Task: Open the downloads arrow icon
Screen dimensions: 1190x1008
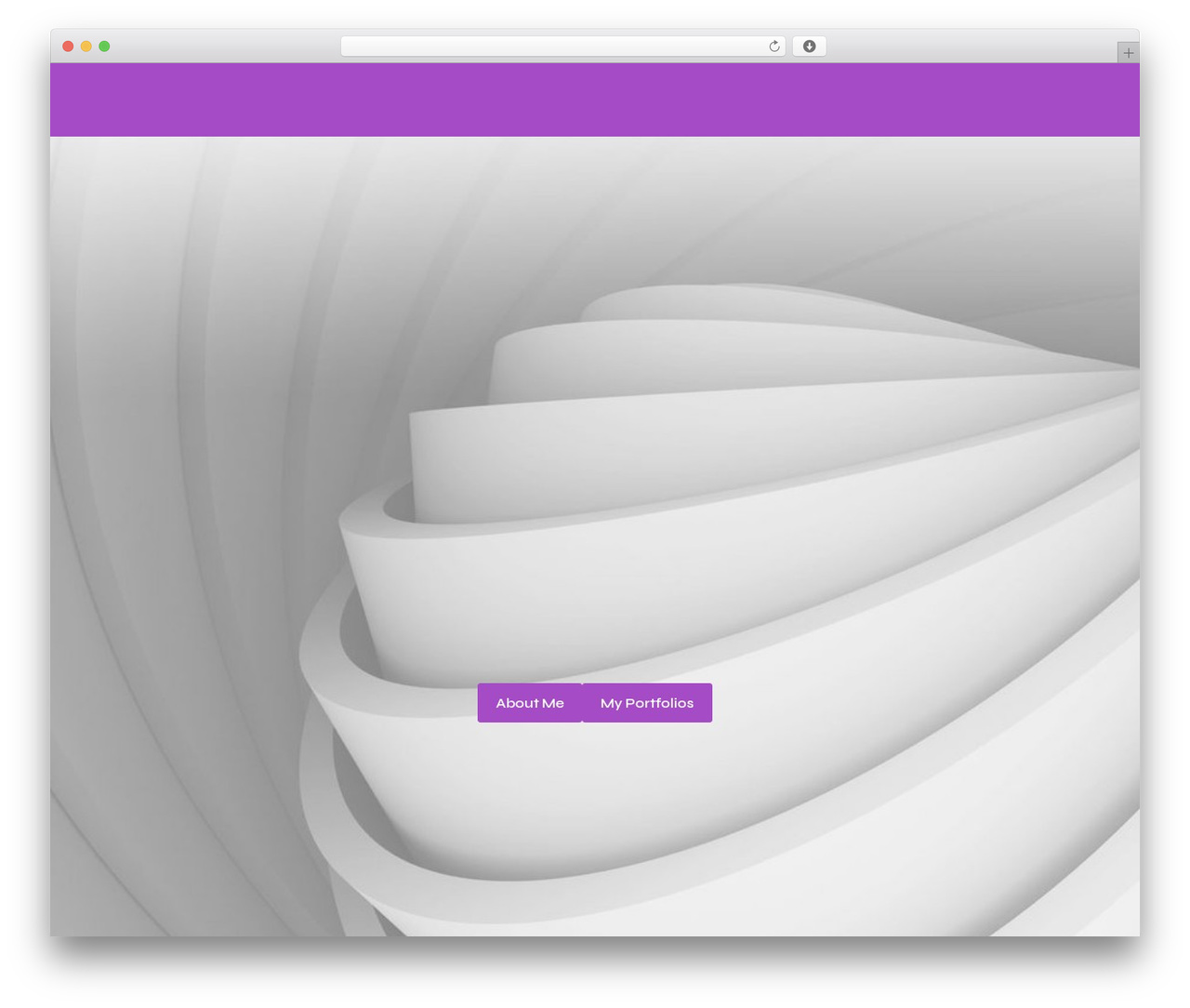Action: click(x=809, y=46)
